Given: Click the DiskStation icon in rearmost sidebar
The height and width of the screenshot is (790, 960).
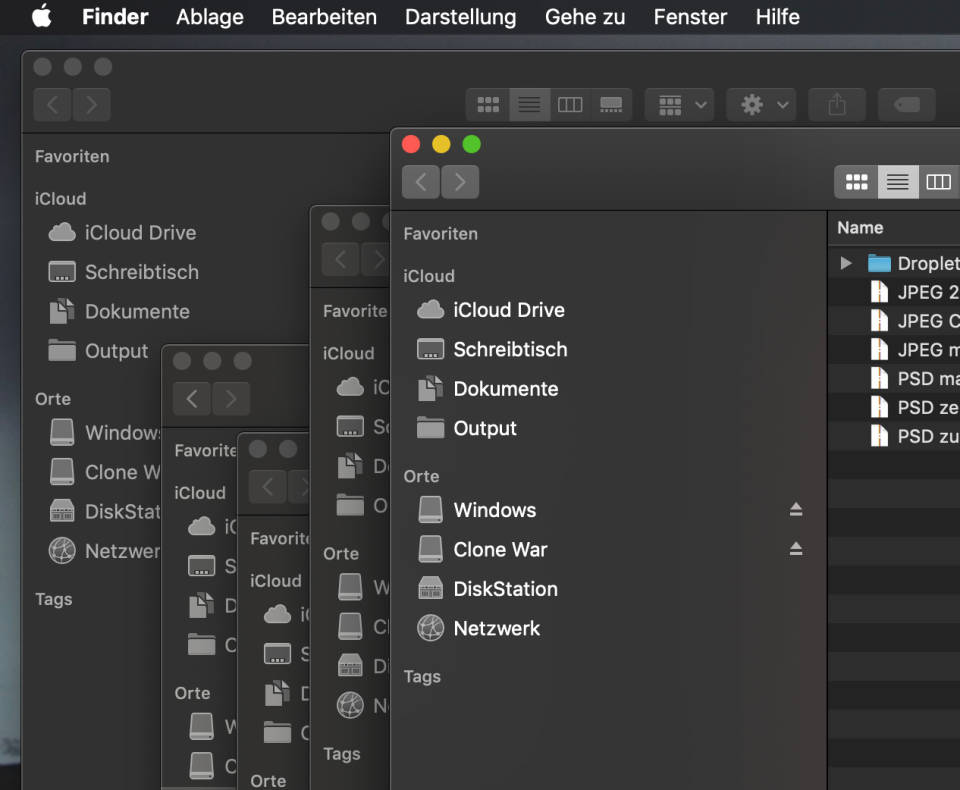Looking at the screenshot, I should [62, 511].
